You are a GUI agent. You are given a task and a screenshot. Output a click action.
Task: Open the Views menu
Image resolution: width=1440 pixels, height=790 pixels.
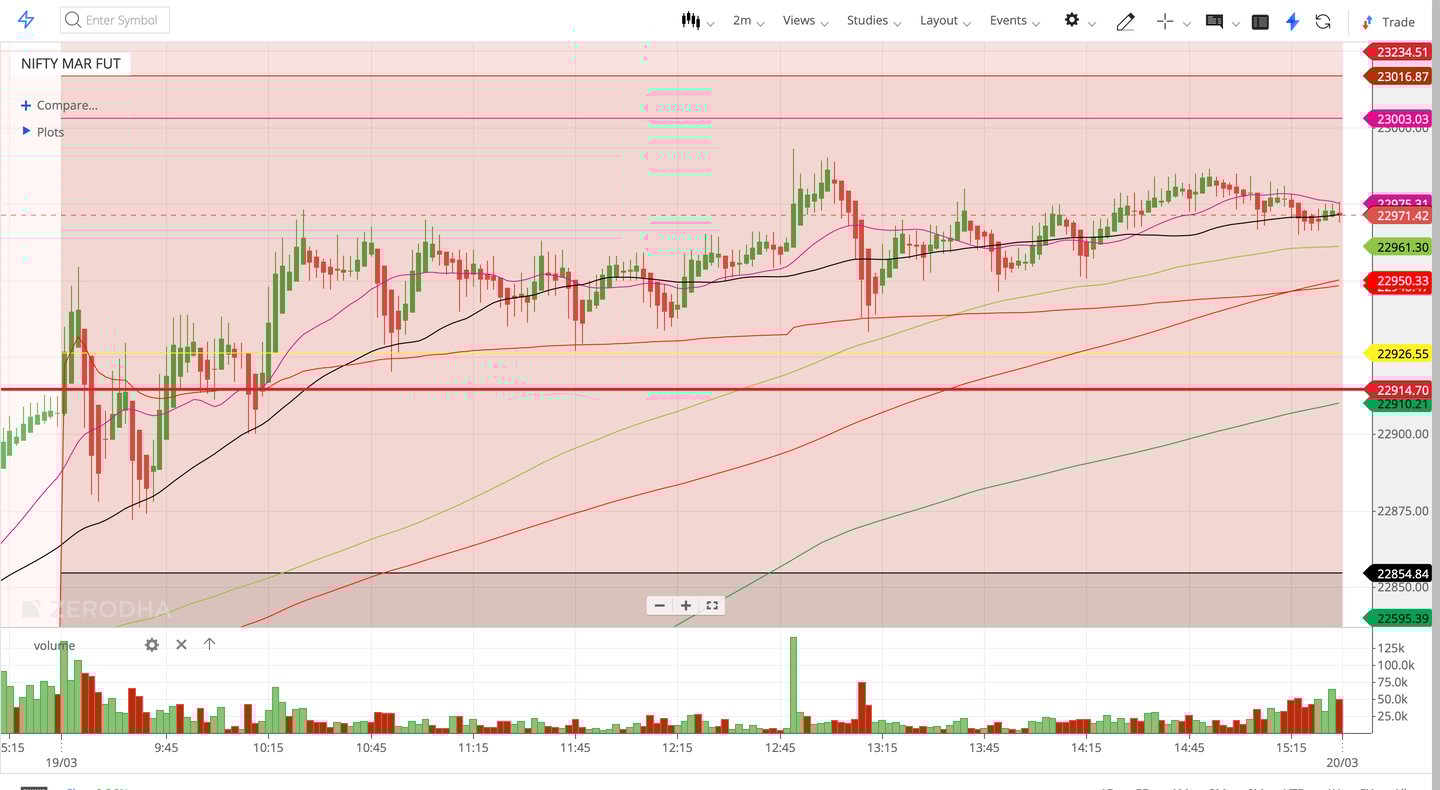(805, 21)
